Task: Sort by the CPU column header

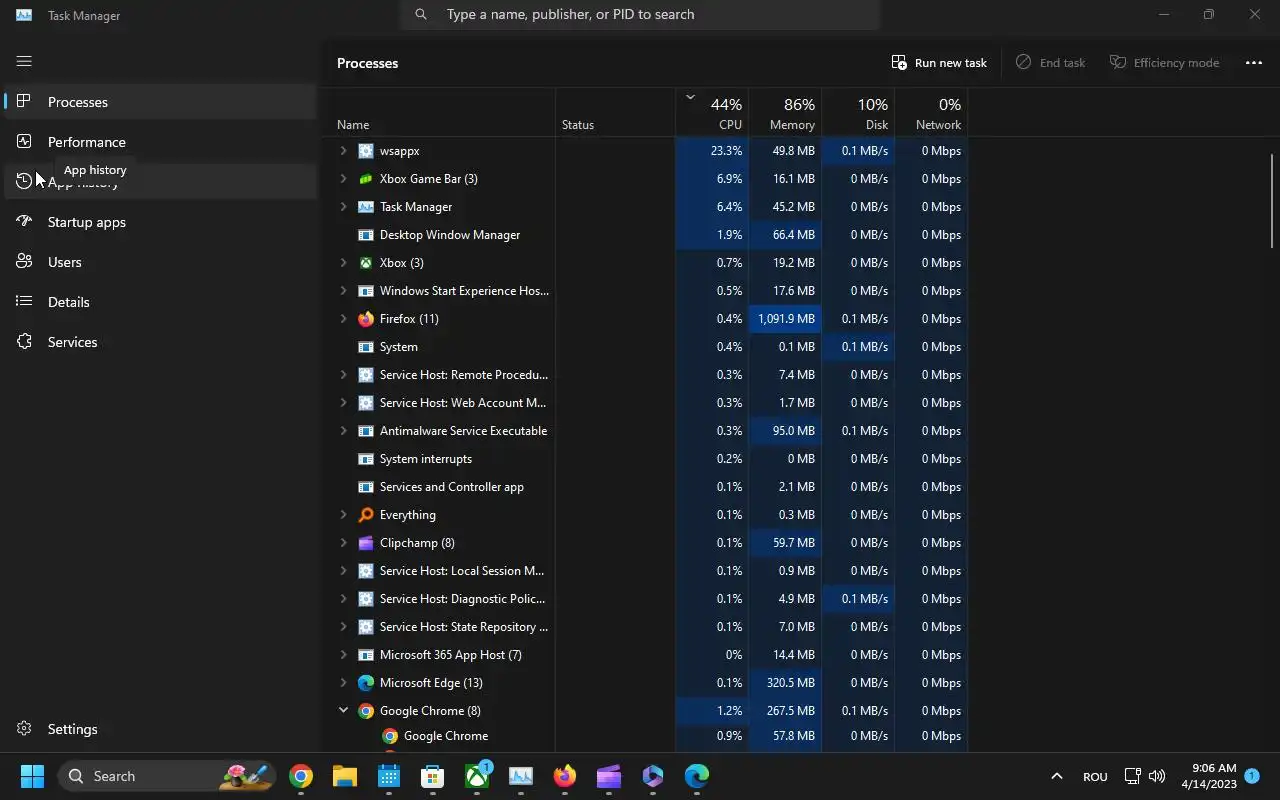Action: click(x=712, y=112)
